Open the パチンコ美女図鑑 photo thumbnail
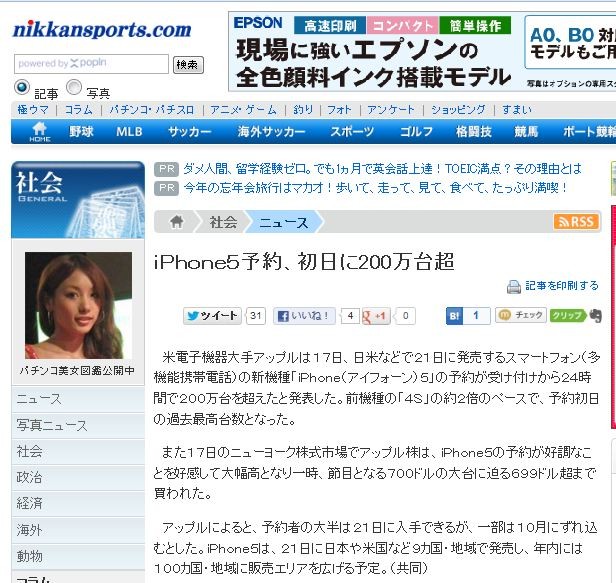The image size is (616, 583). pos(79,305)
